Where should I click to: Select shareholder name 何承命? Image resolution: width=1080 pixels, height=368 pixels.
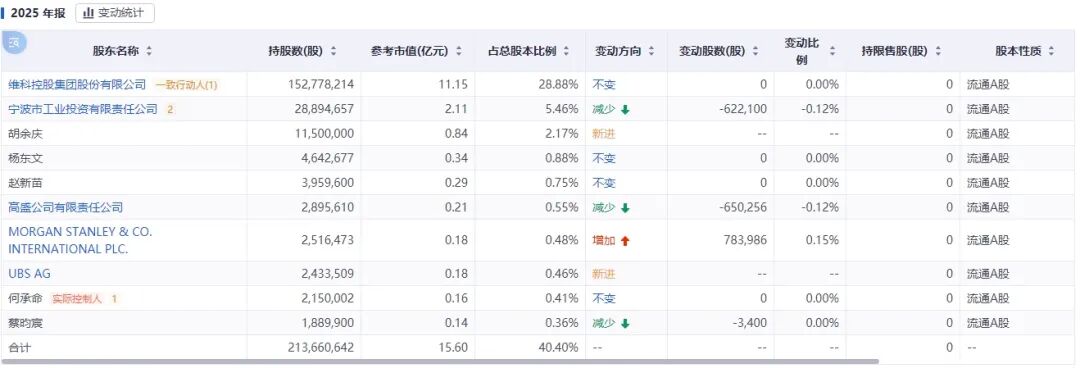point(25,298)
